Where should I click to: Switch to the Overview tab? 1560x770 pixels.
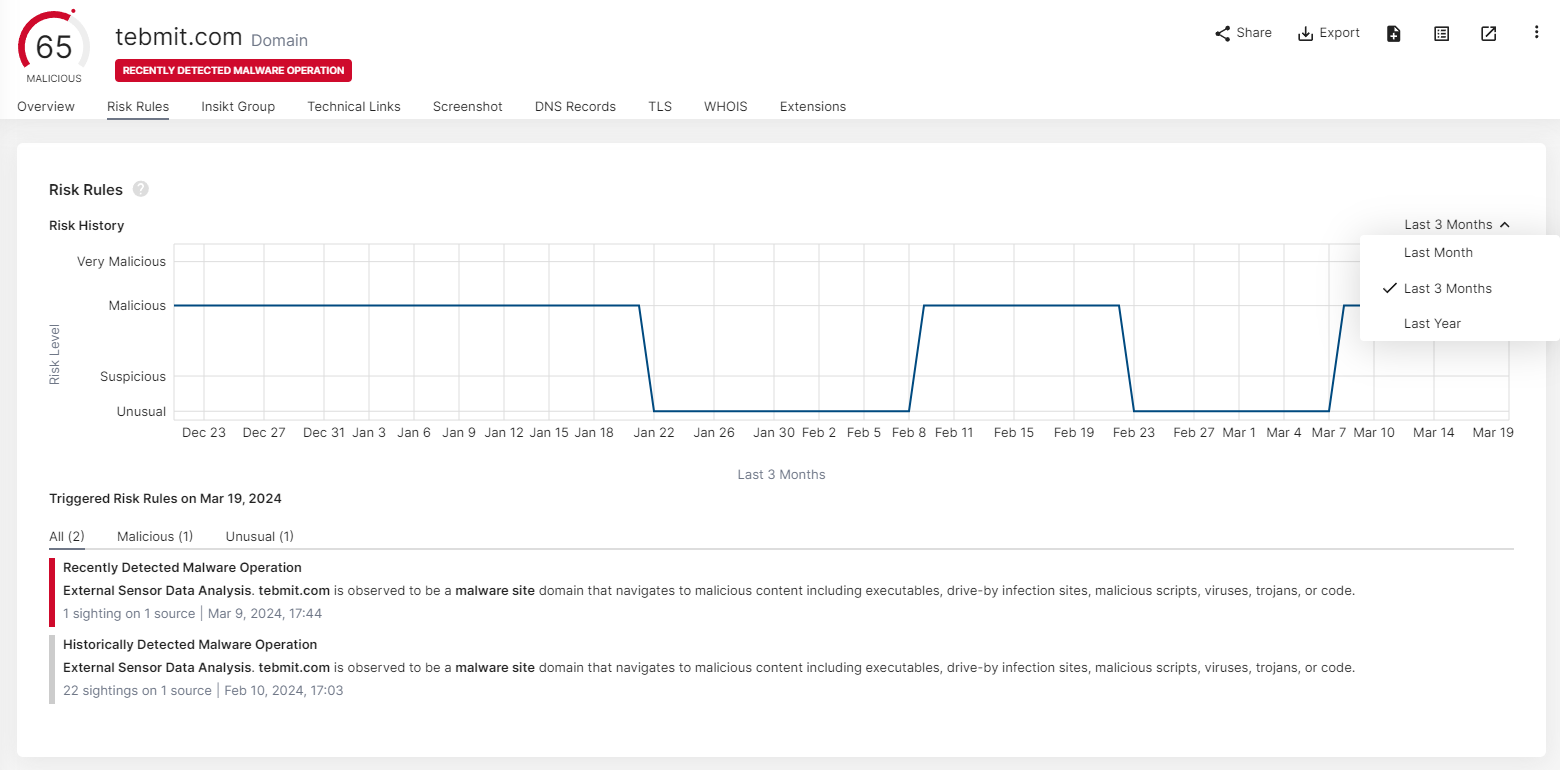[x=46, y=106]
